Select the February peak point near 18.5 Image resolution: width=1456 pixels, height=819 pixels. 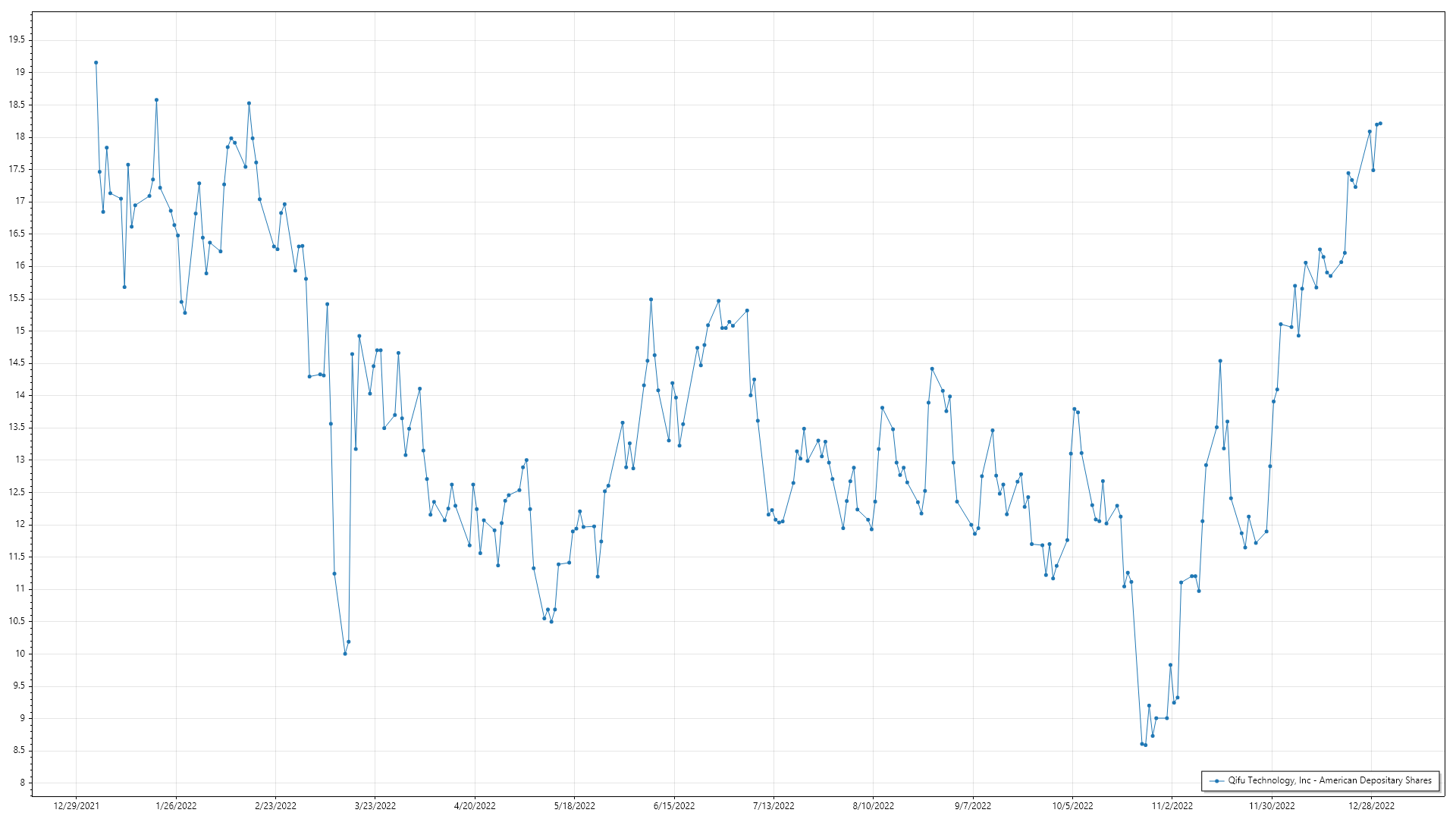[x=249, y=104]
